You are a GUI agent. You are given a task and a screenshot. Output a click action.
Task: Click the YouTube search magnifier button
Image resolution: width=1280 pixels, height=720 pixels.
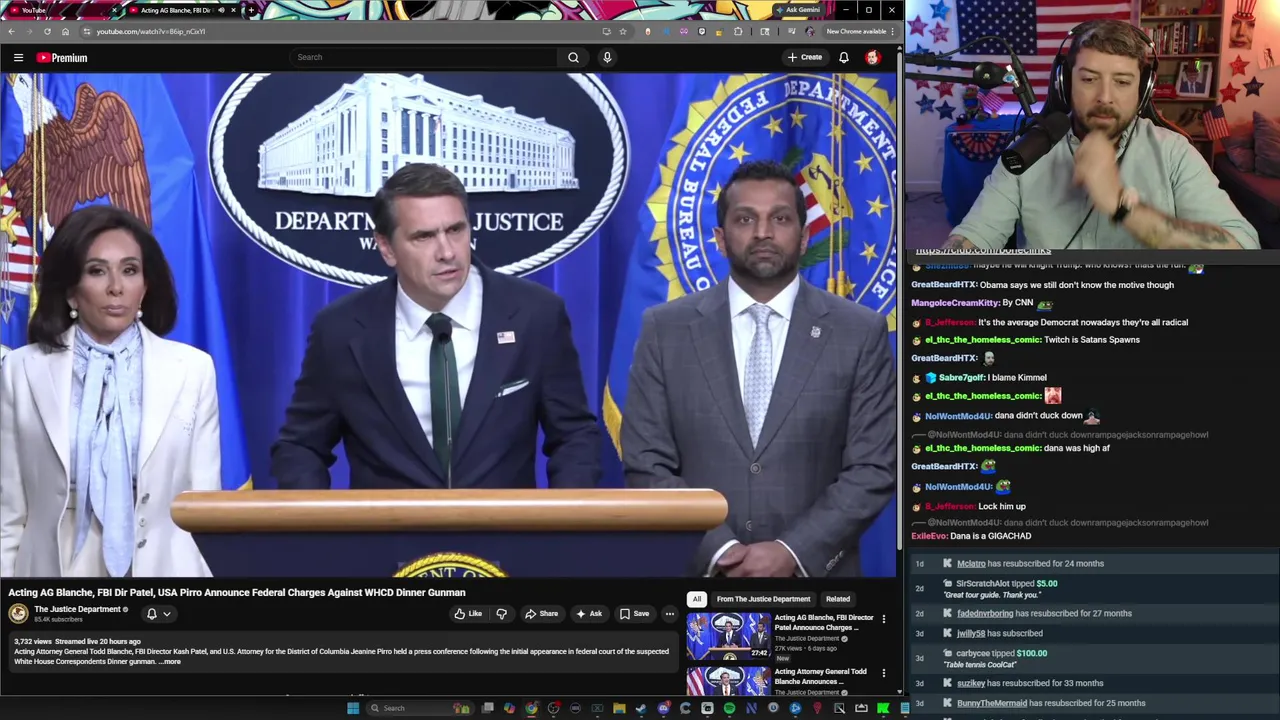click(x=573, y=57)
